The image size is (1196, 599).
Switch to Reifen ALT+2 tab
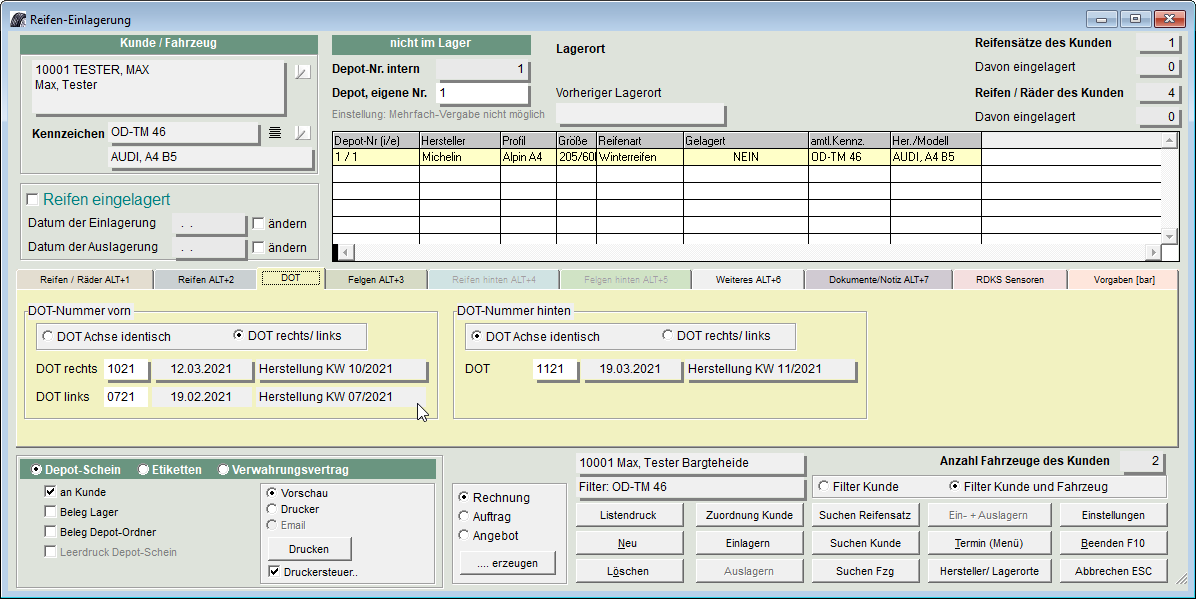(x=206, y=280)
